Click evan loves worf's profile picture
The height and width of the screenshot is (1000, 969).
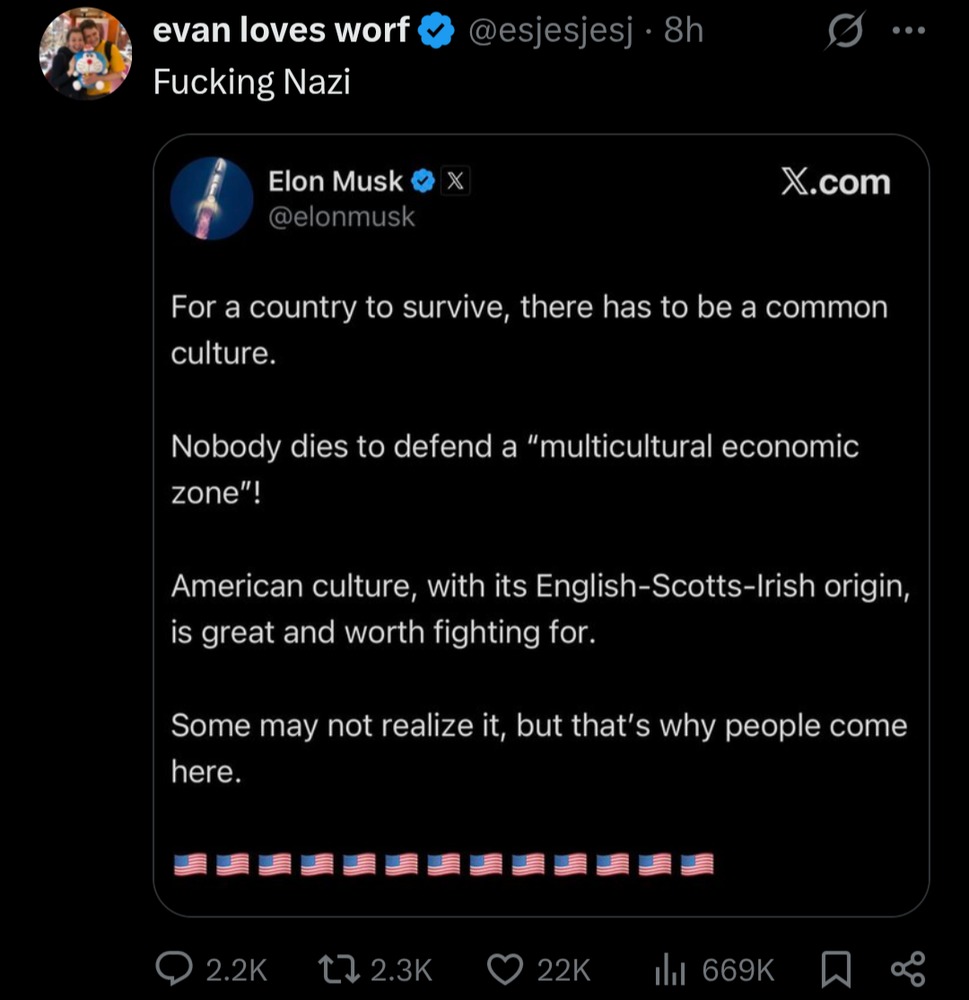85,54
